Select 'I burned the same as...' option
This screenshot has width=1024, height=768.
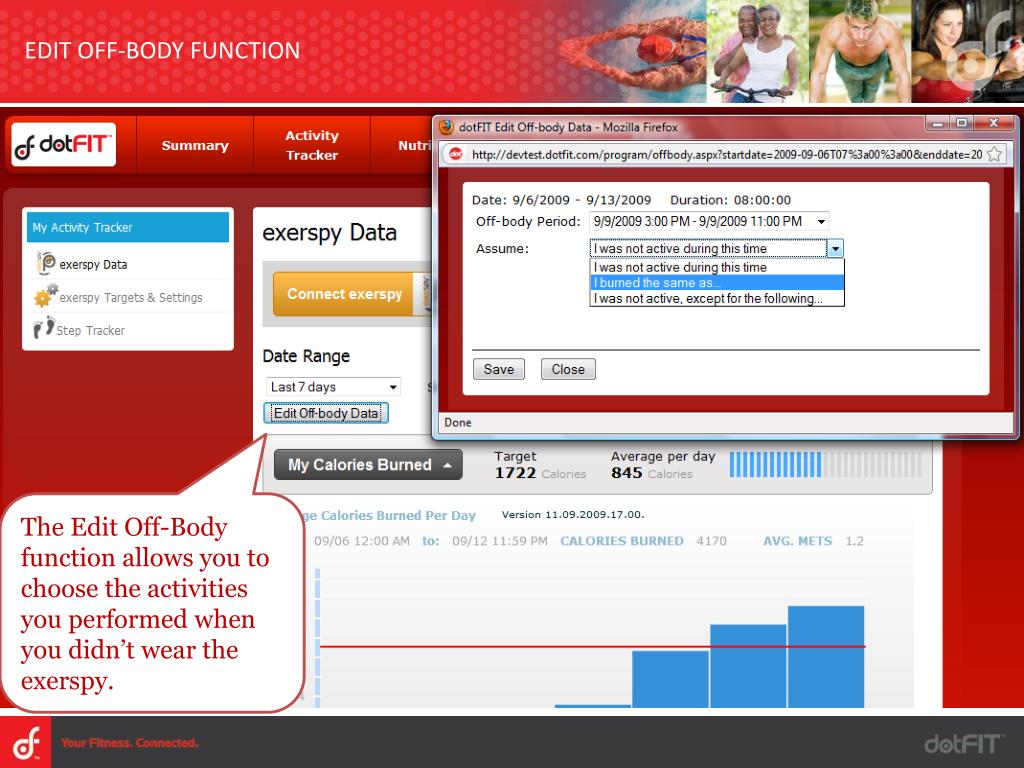tap(717, 283)
